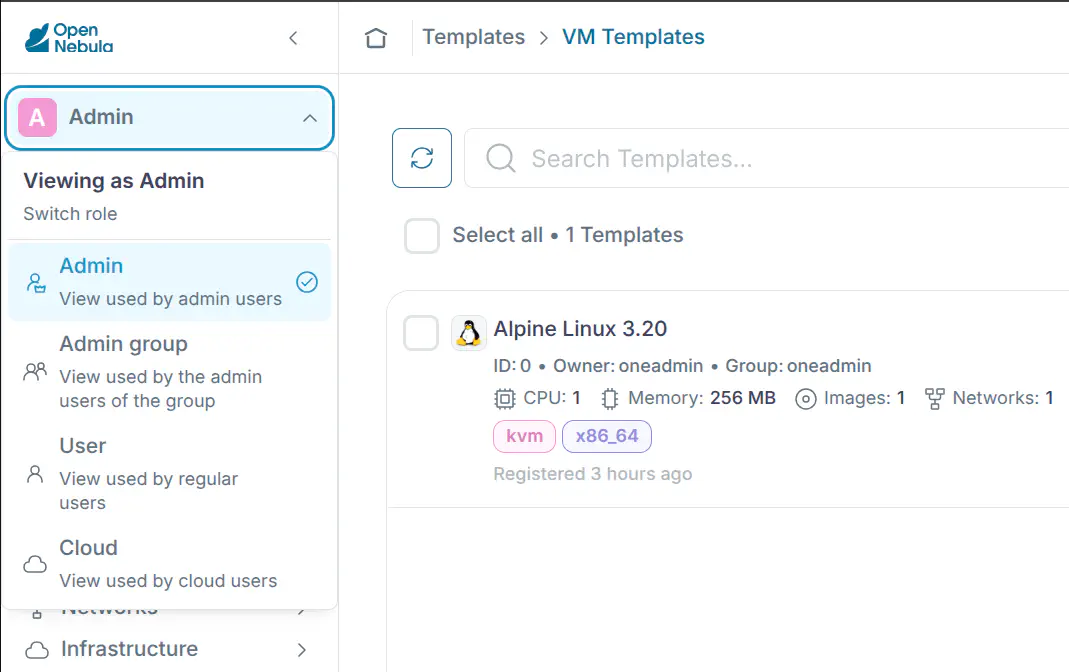Open the VM Templates breadcrumb link

pos(633,37)
